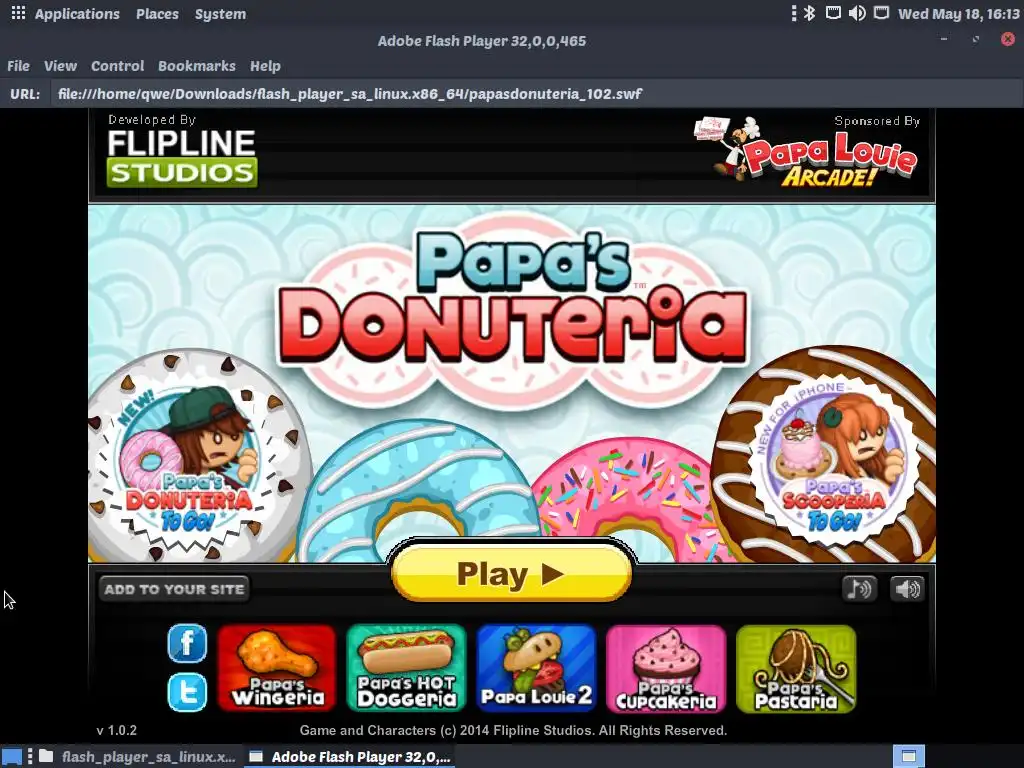Open the Places system menu
Image resolution: width=1024 pixels, height=768 pixels.
click(157, 14)
